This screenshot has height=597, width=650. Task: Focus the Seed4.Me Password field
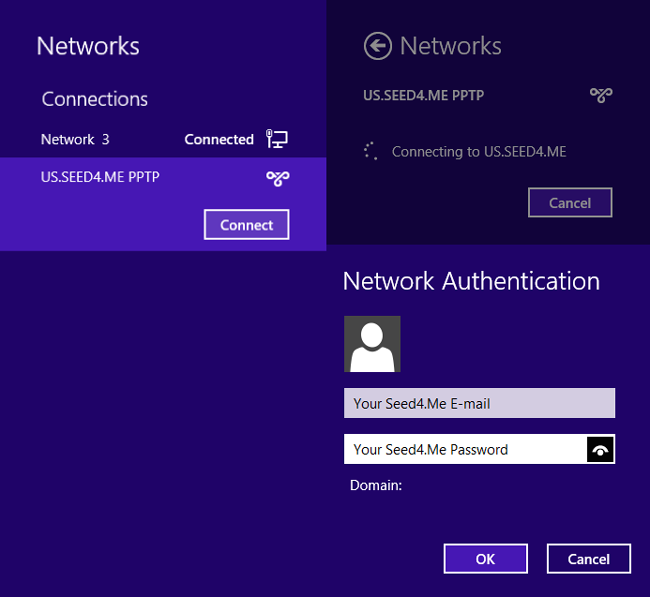coord(465,449)
